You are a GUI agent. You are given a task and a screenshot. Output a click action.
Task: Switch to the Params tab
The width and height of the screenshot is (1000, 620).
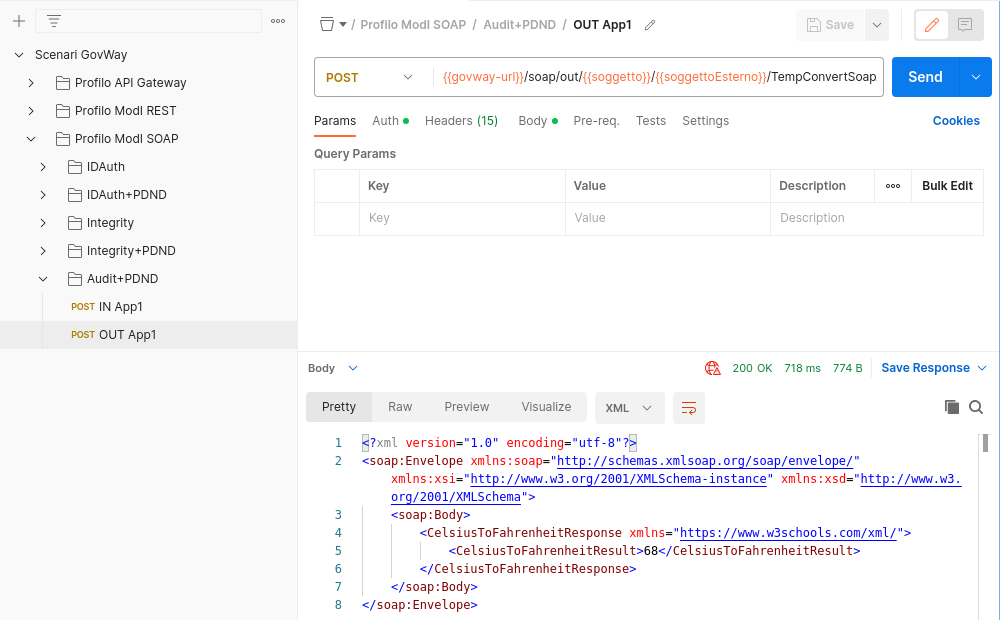(335, 121)
